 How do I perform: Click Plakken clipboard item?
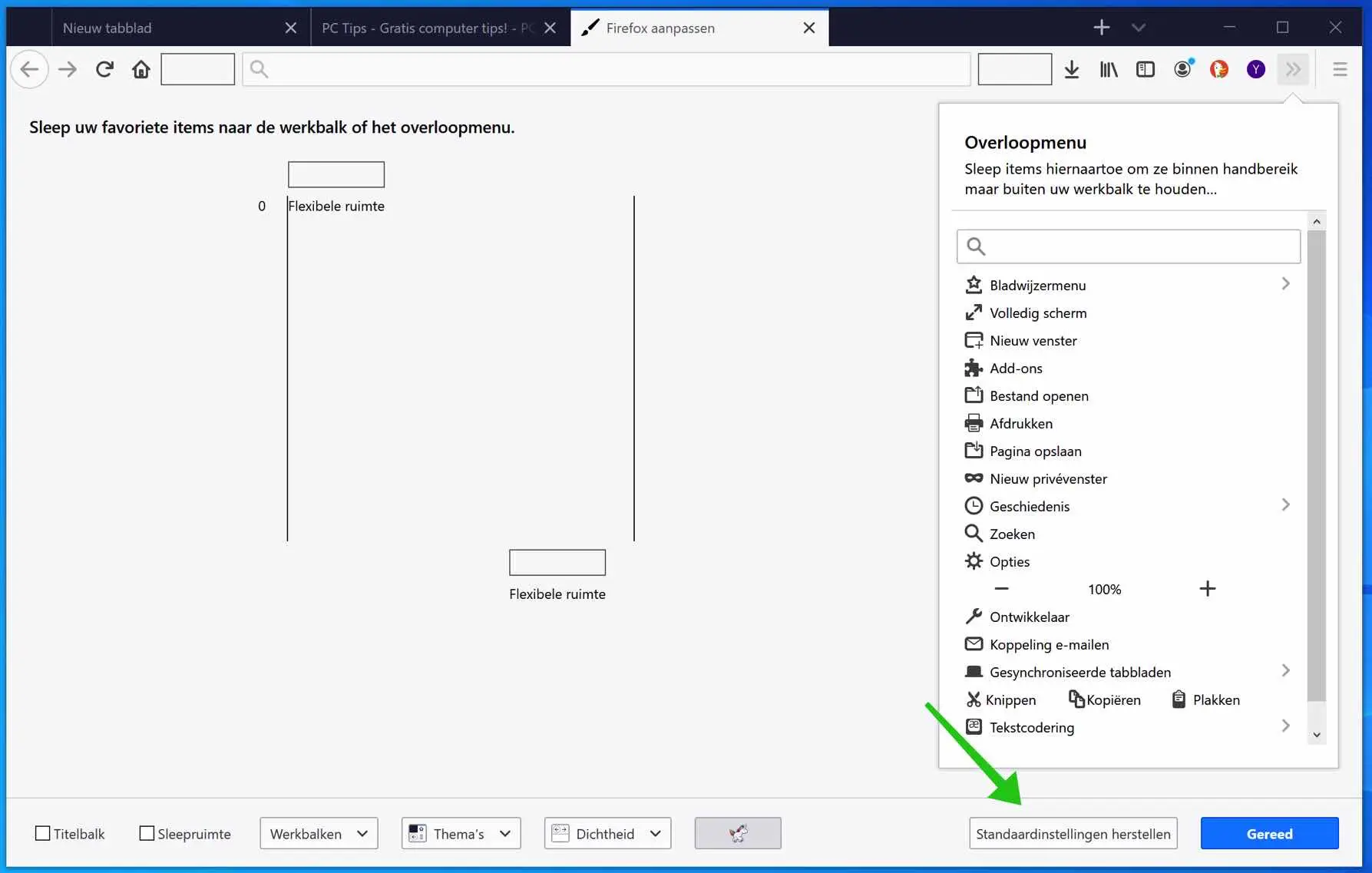click(1205, 699)
